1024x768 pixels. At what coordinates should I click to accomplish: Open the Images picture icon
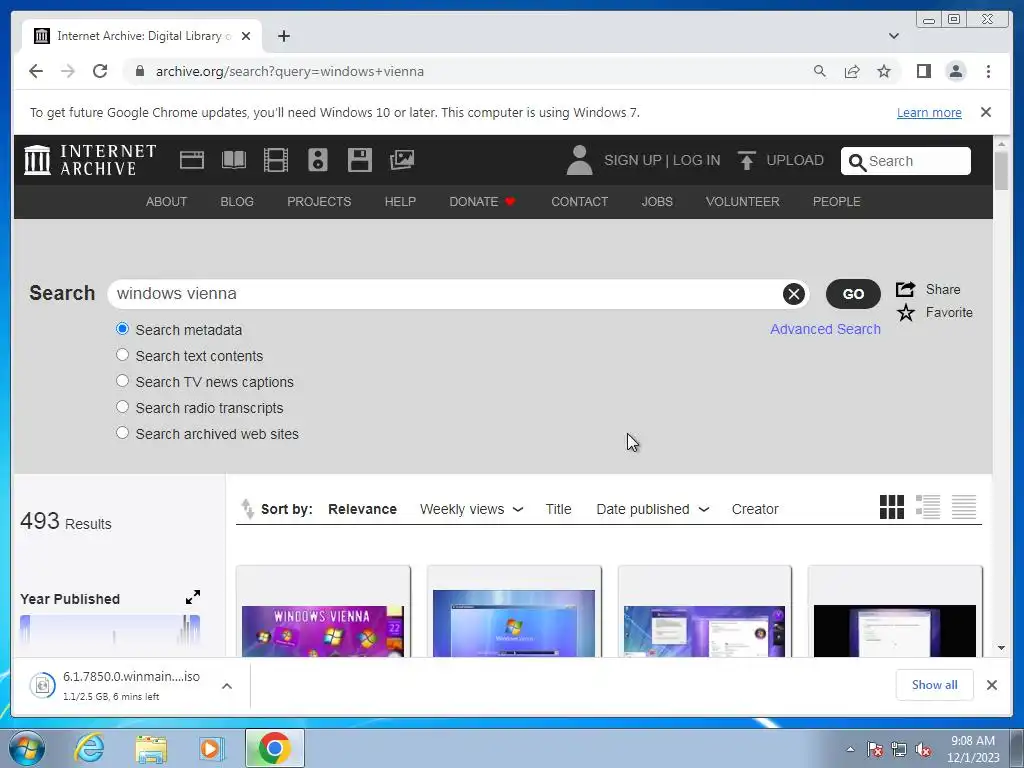pyautogui.click(x=402, y=160)
